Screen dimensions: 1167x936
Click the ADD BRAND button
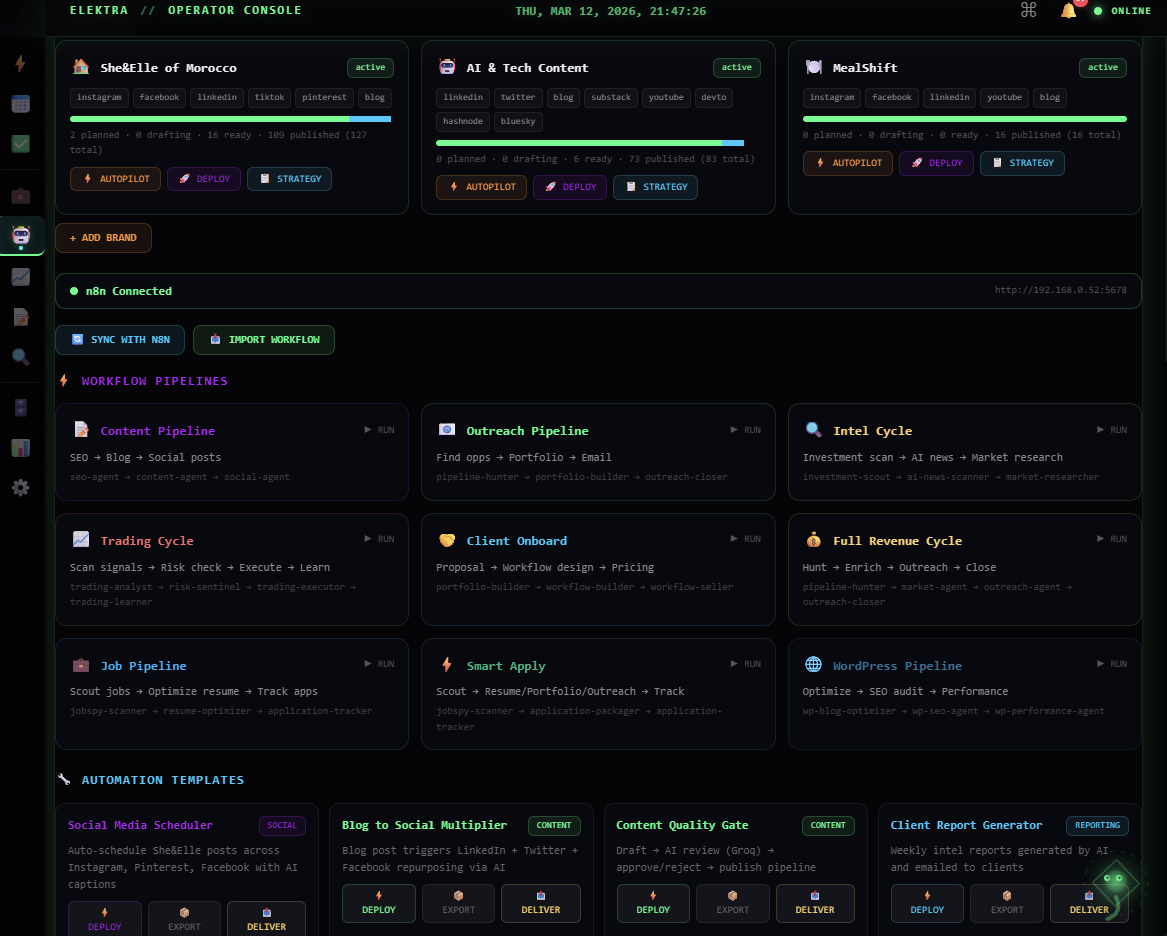(103, 238)
